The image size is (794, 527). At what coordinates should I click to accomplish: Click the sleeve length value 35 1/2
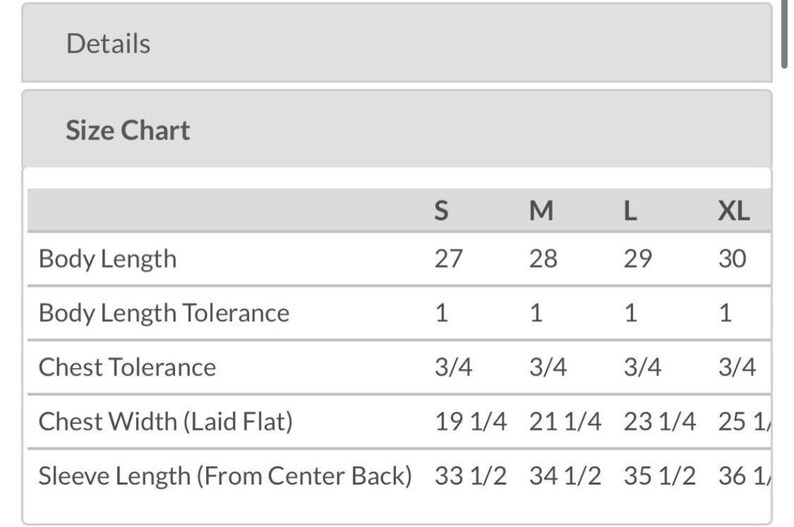pos(659,475)
